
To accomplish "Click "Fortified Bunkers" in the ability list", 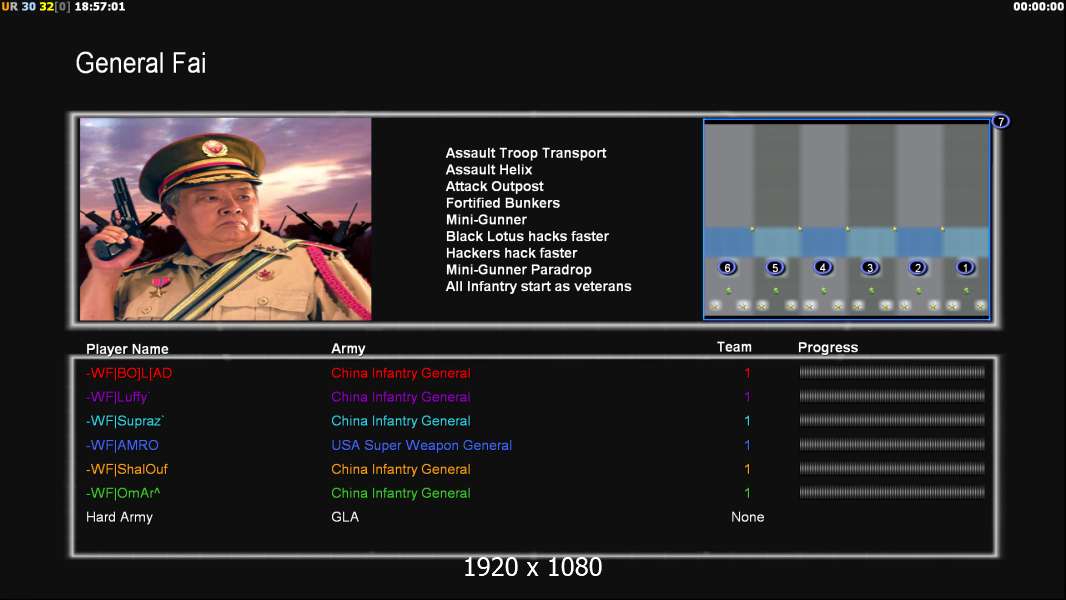I will tap(502, 203).
